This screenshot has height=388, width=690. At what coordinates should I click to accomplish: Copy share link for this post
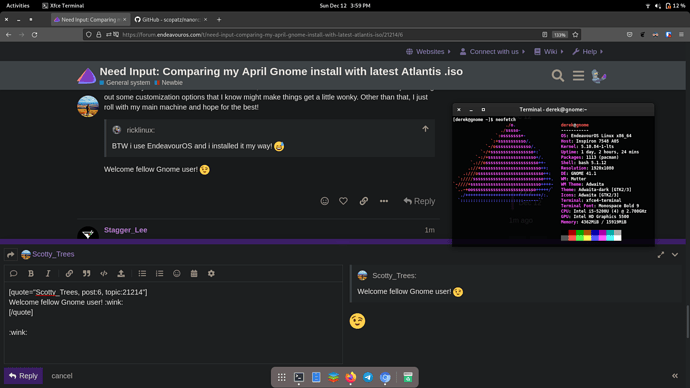pyautogui.click(x=363, y=201)
